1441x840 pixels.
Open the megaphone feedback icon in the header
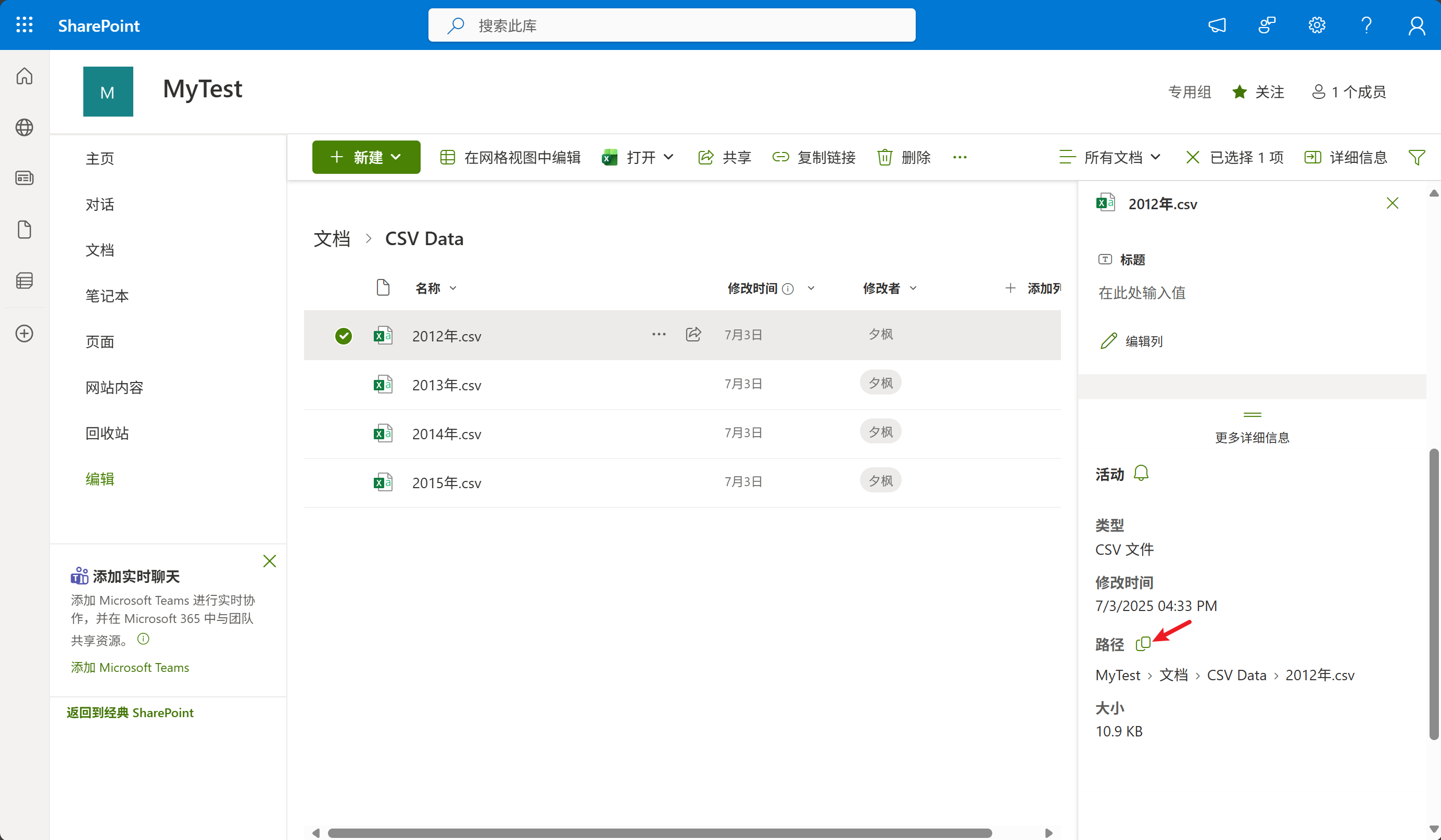pyautogui.click(x=1217, y=25)
